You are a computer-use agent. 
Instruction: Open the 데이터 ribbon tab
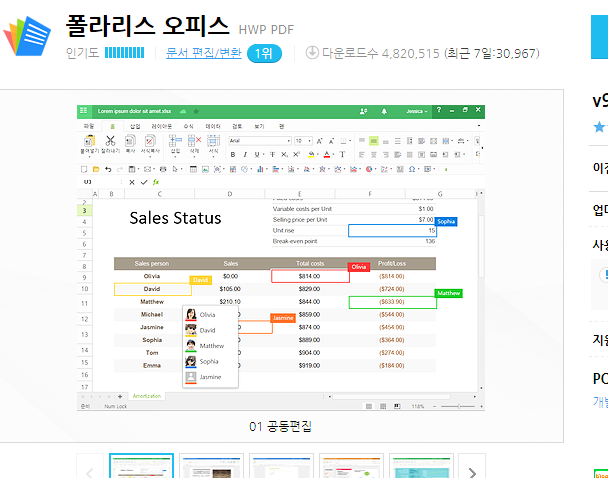(x=213, y=126)
